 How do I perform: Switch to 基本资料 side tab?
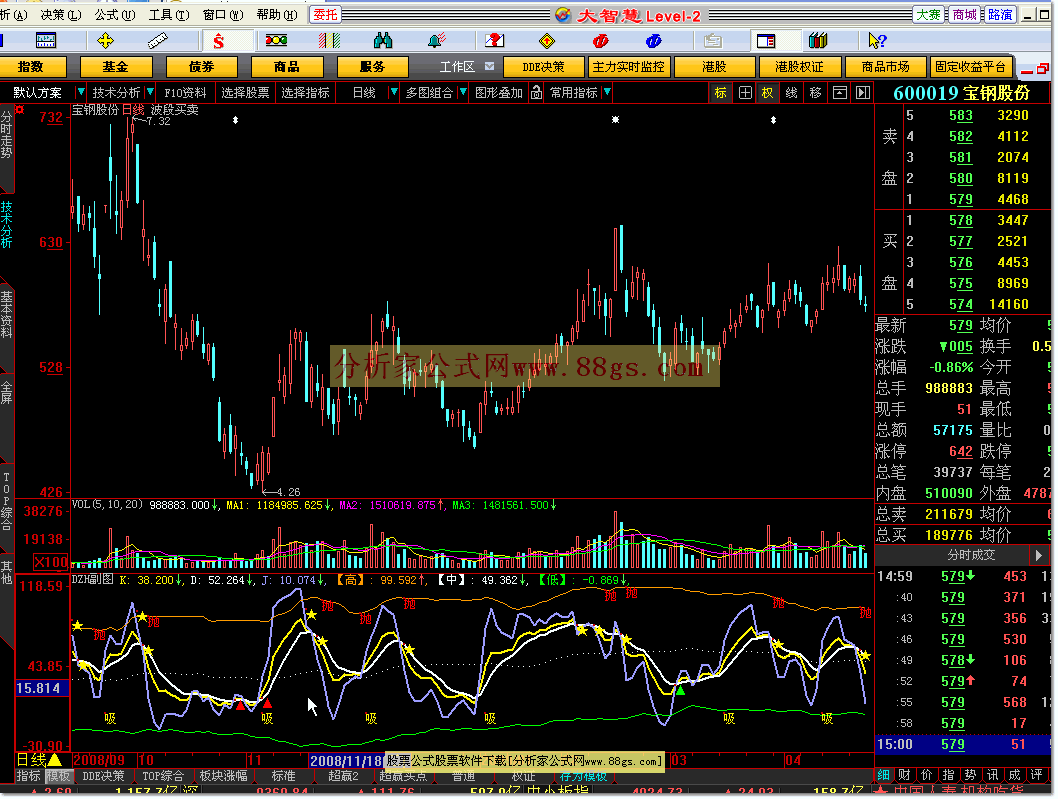[6, 314]
